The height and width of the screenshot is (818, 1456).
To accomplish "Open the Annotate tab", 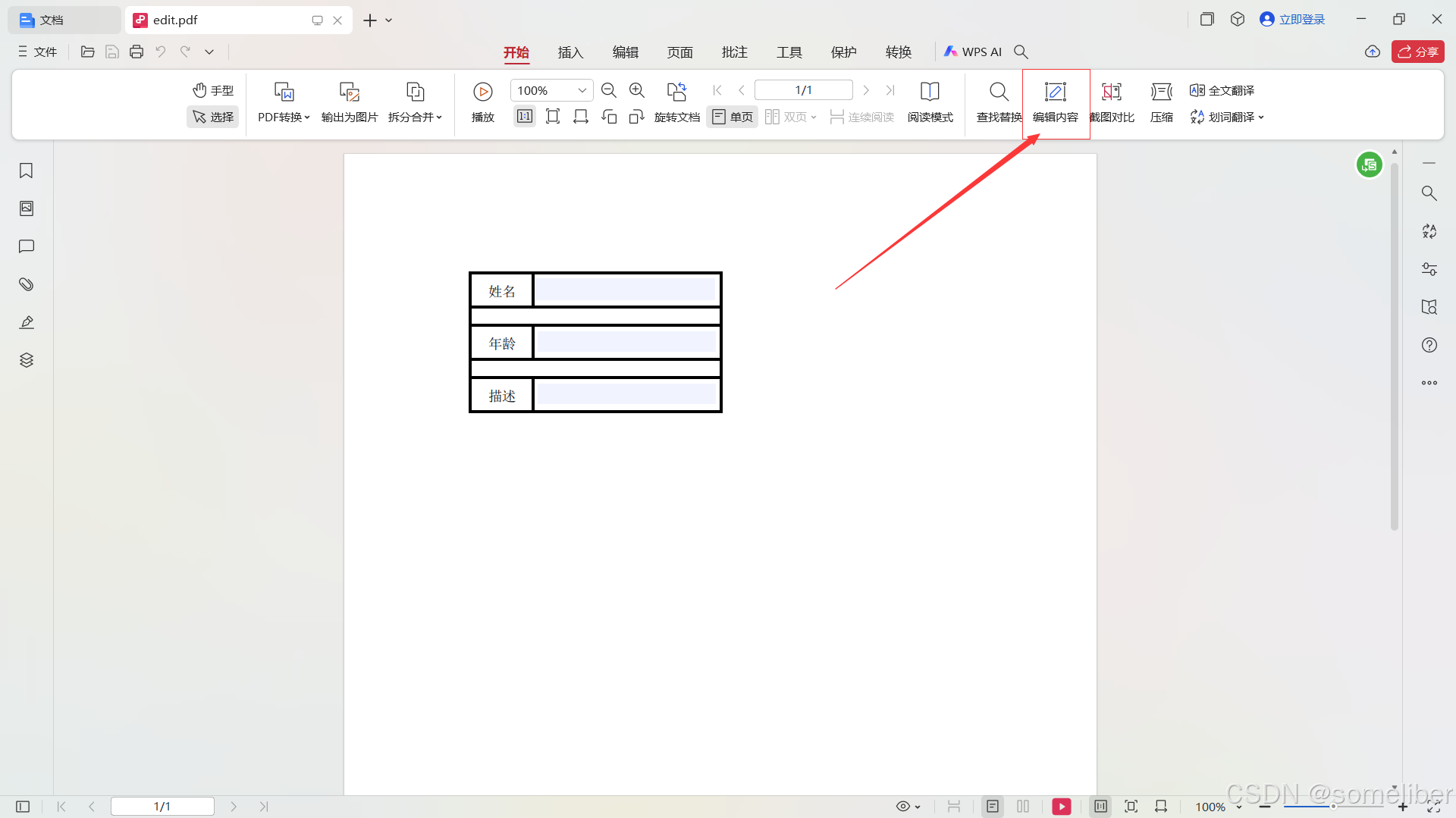I will point(734,52).
